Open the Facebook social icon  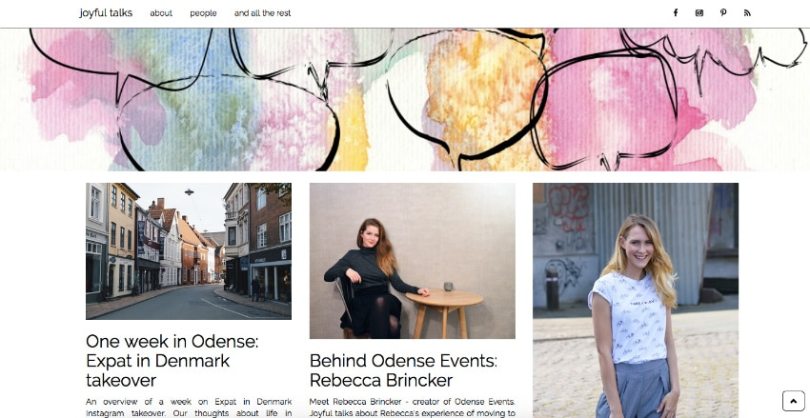(x=675, y=13)
